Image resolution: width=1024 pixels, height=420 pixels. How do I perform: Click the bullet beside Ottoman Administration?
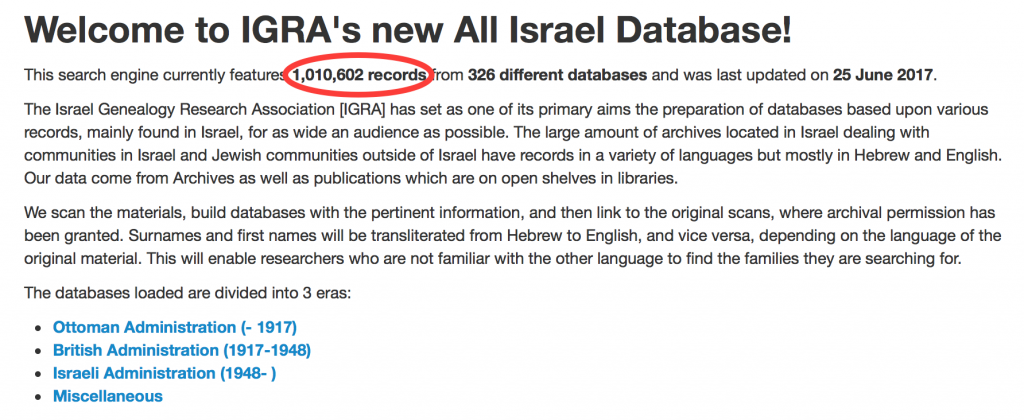coord(39,328)
